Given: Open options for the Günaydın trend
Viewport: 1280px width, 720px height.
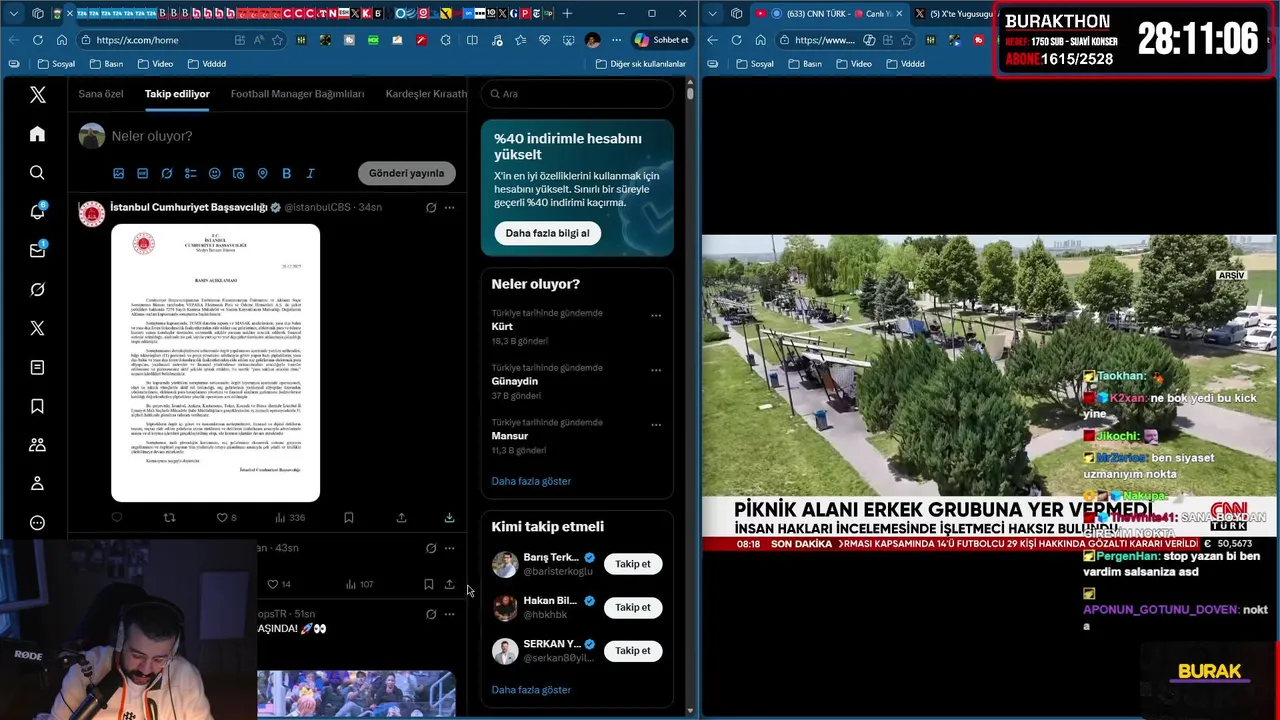Looking at the screenshot, I should click(x=656, y=370).
